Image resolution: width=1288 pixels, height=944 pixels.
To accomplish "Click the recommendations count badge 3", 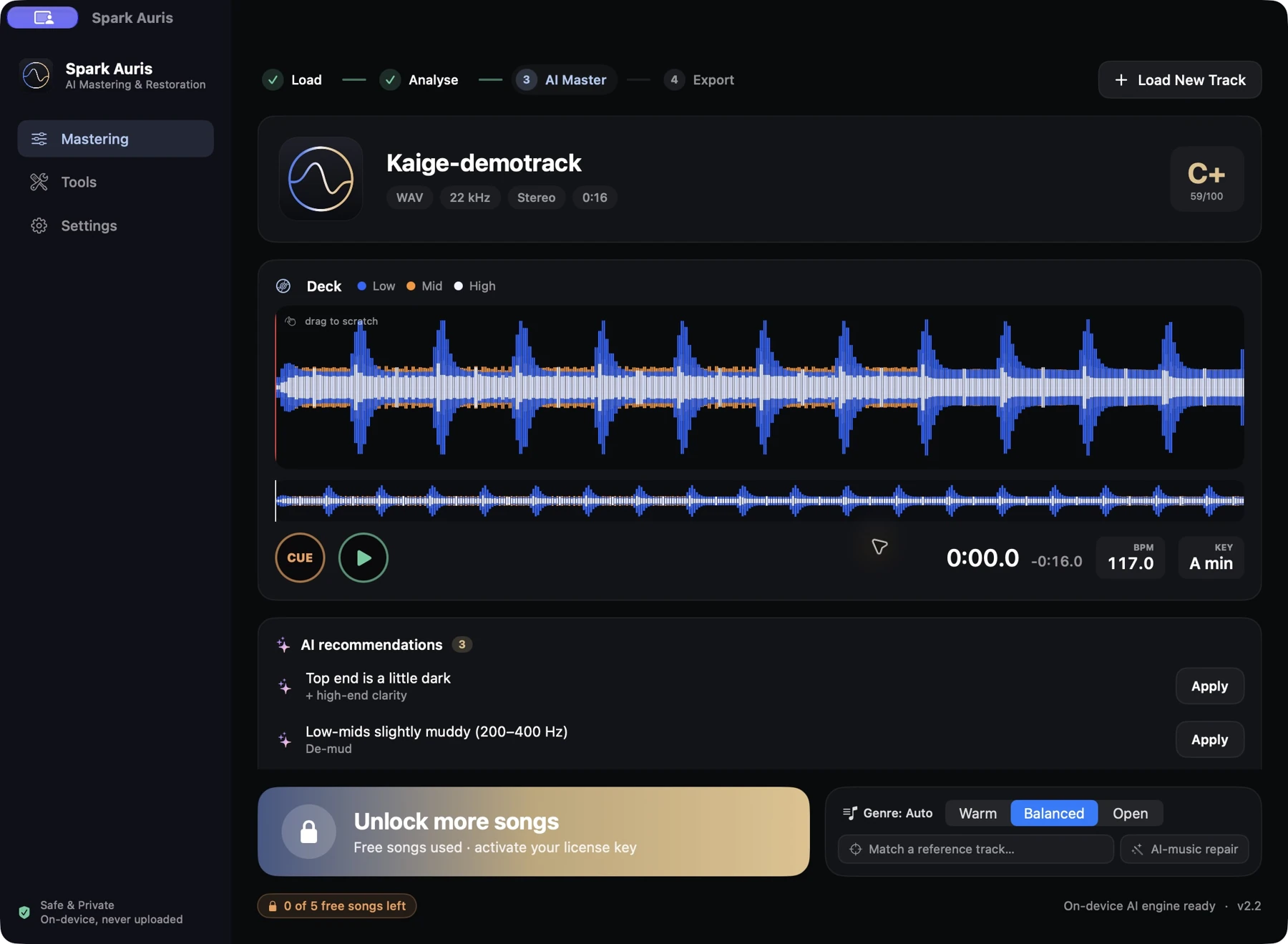I will tap(462, 645).
